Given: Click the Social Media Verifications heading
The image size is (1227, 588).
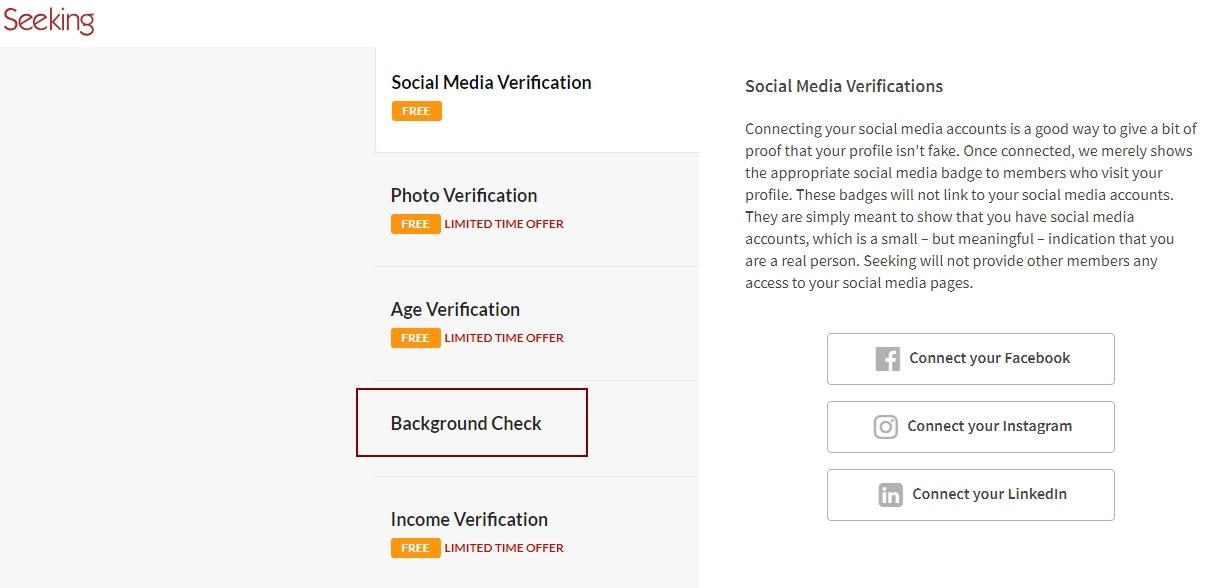Looking at the screenshot, I should click(x=844, y=86).
